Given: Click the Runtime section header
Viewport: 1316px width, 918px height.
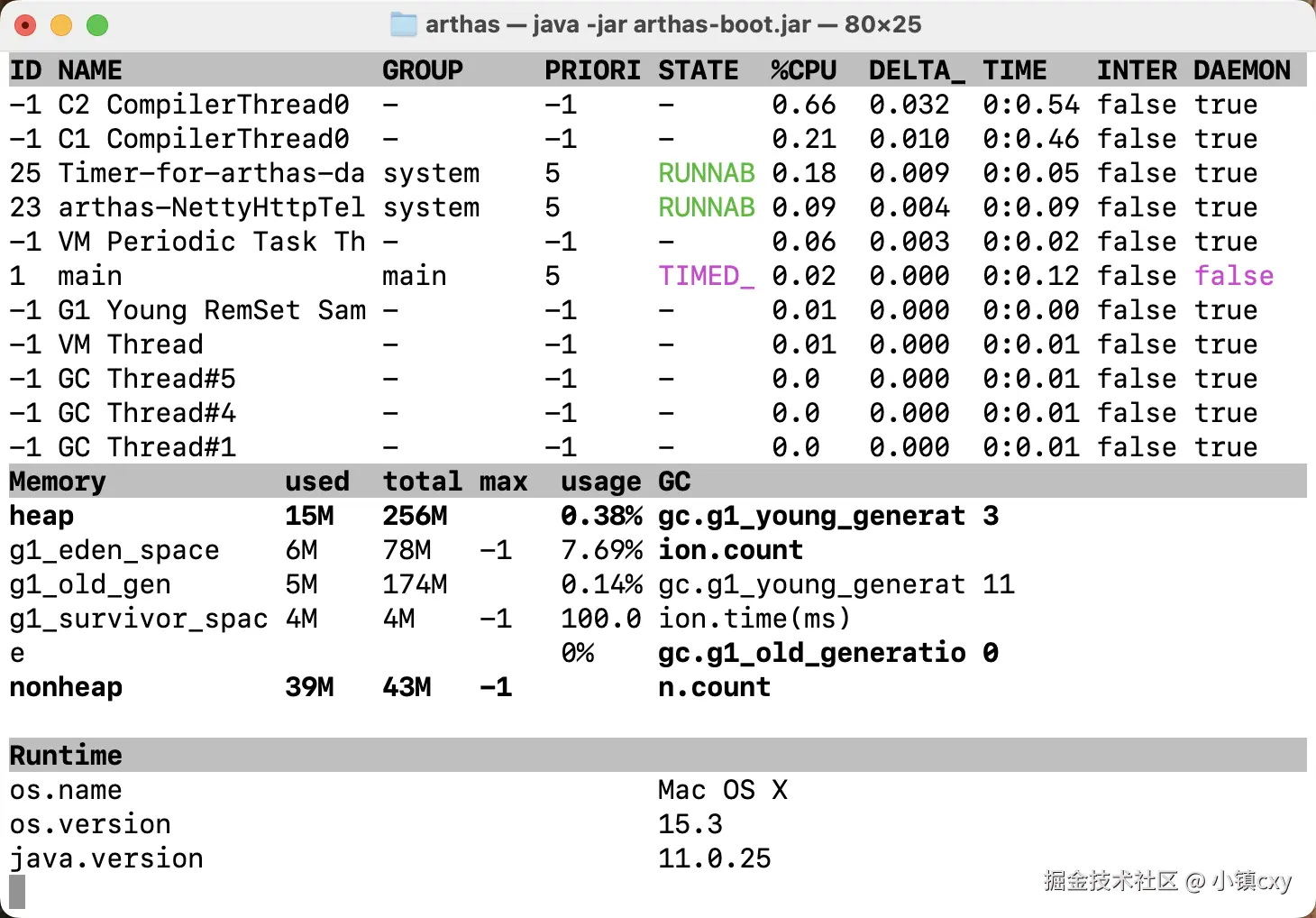Looking at the screenshot, I should click(x=66, y=756).
